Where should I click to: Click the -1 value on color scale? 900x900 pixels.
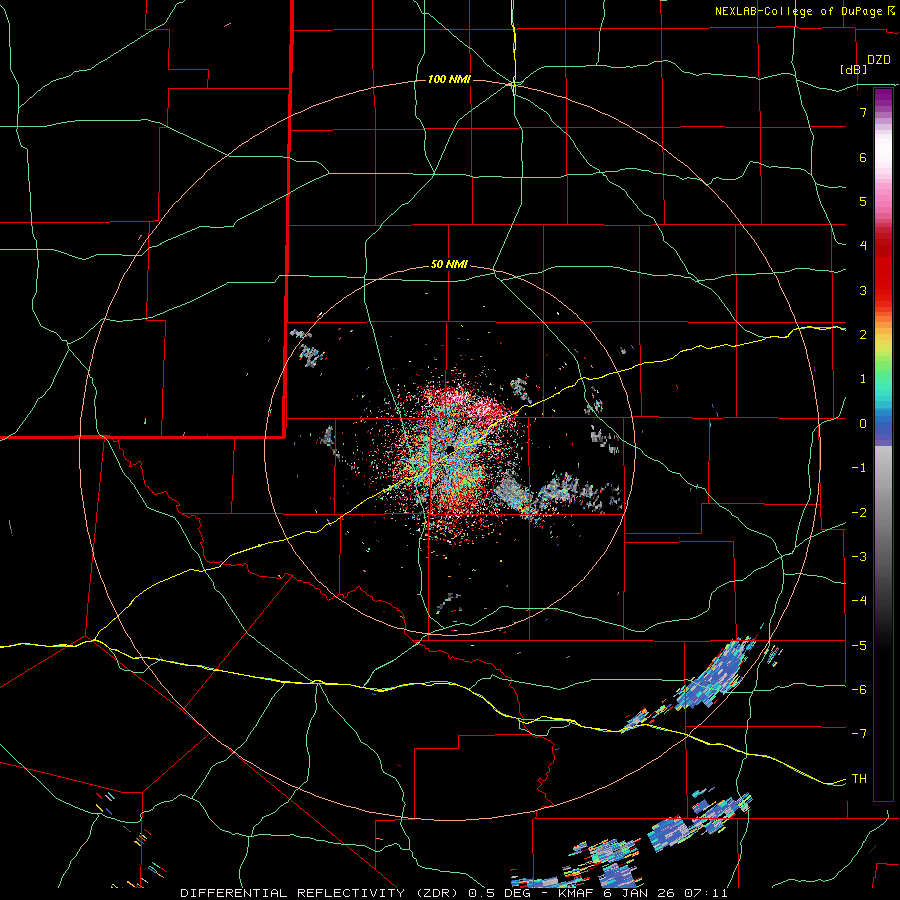click(x=859, y=468)
